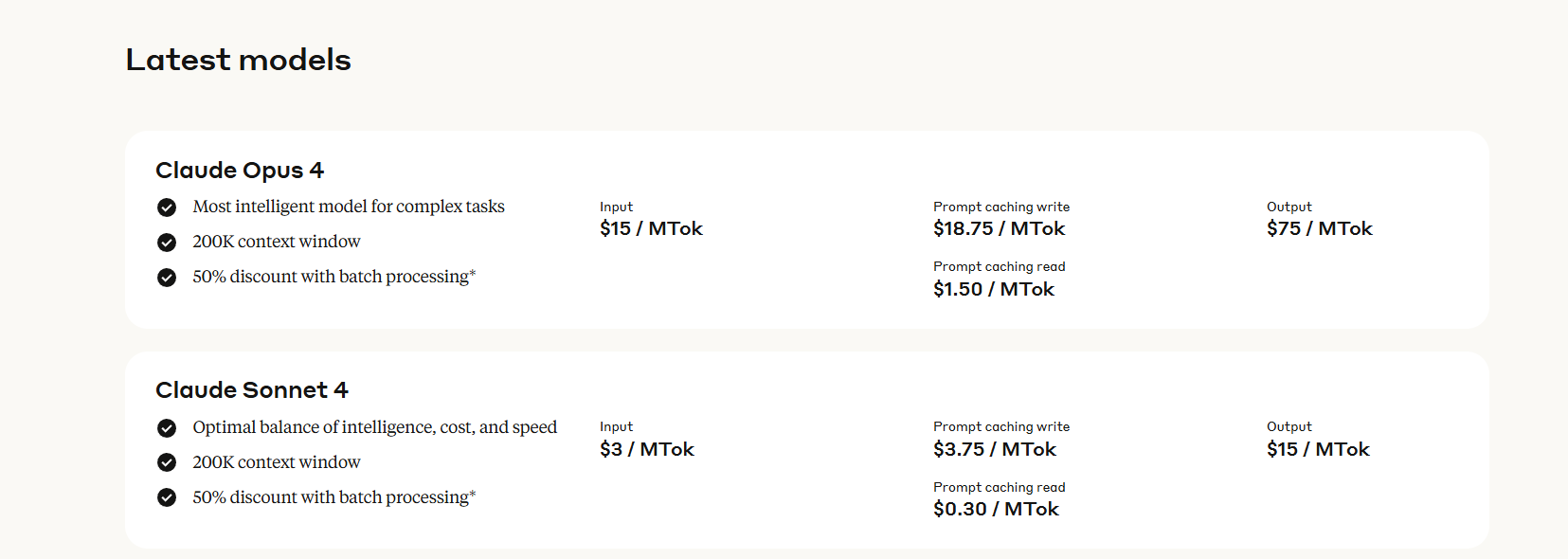Click Opus 50% discount with batch processing text

click(334, 277)
